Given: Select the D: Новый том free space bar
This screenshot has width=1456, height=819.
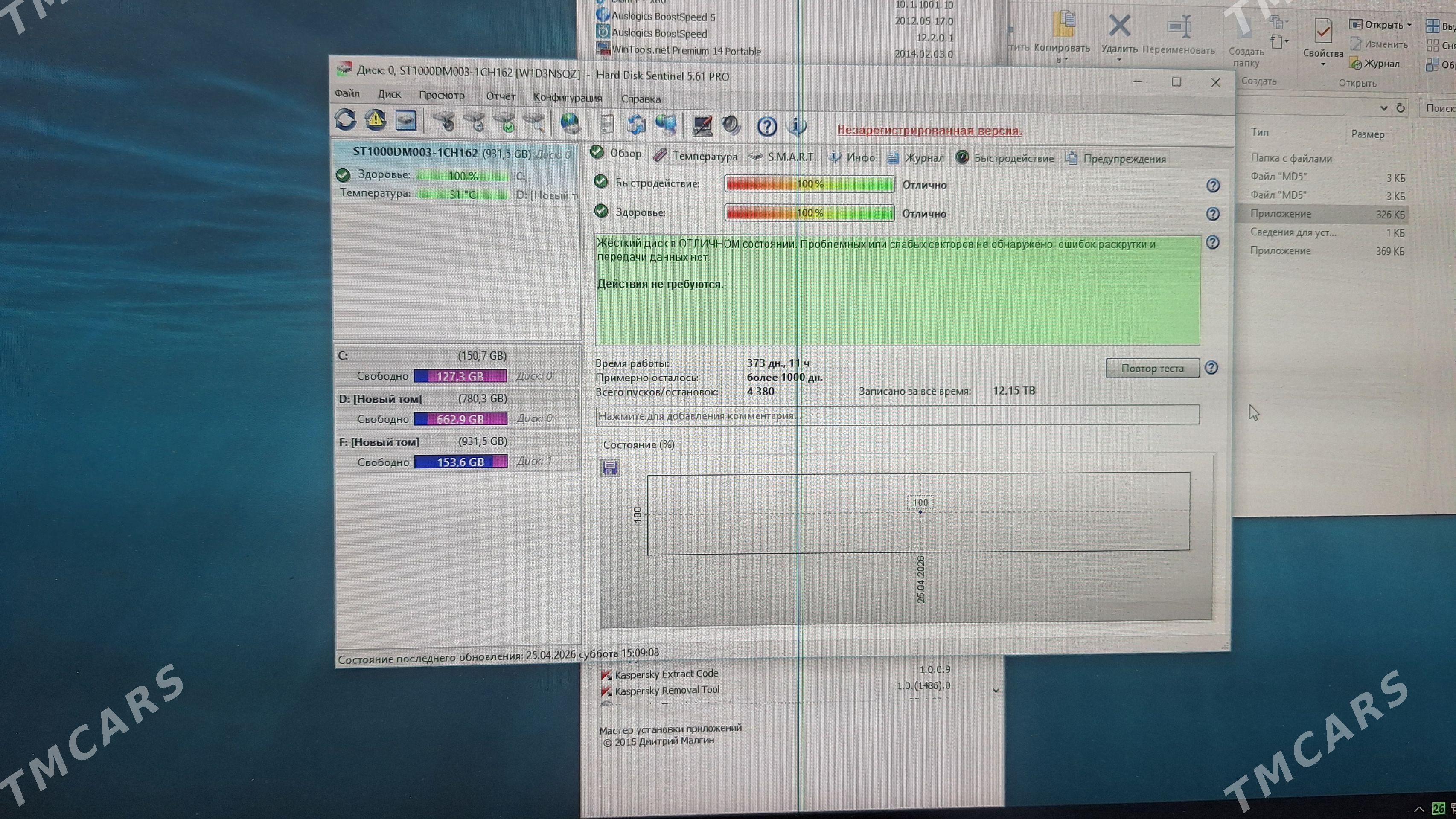Looking at the screenshot, I should [460, 418].
